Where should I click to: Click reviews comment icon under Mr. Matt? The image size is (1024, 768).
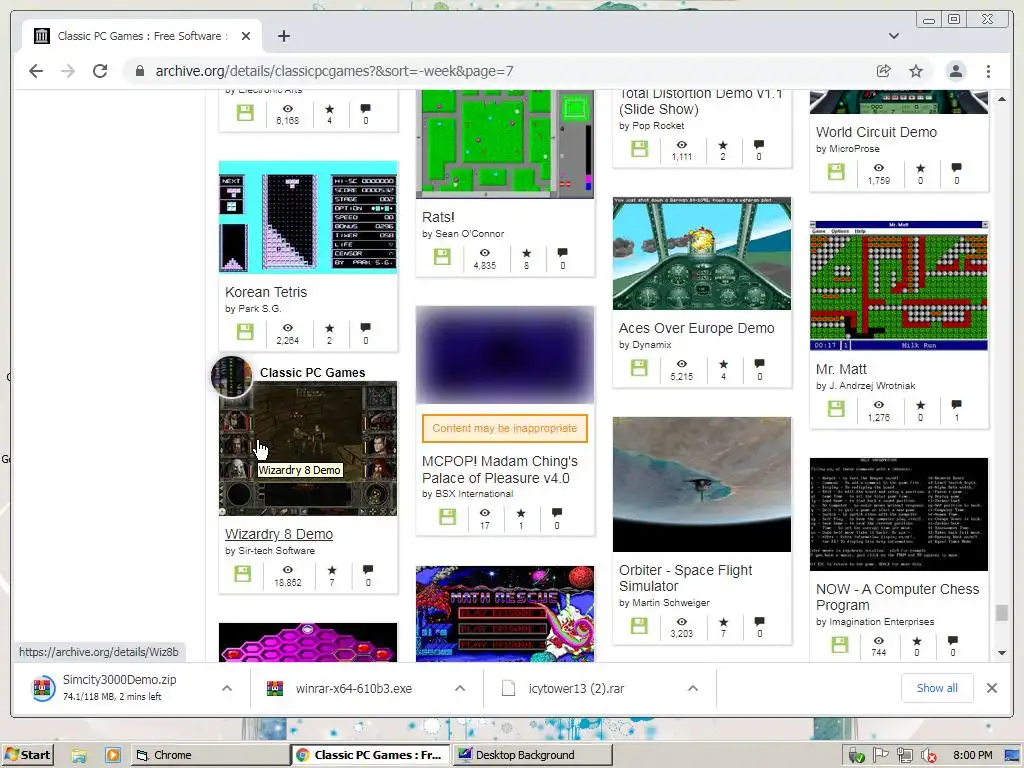pyautogui.click(x=956, y=405)
